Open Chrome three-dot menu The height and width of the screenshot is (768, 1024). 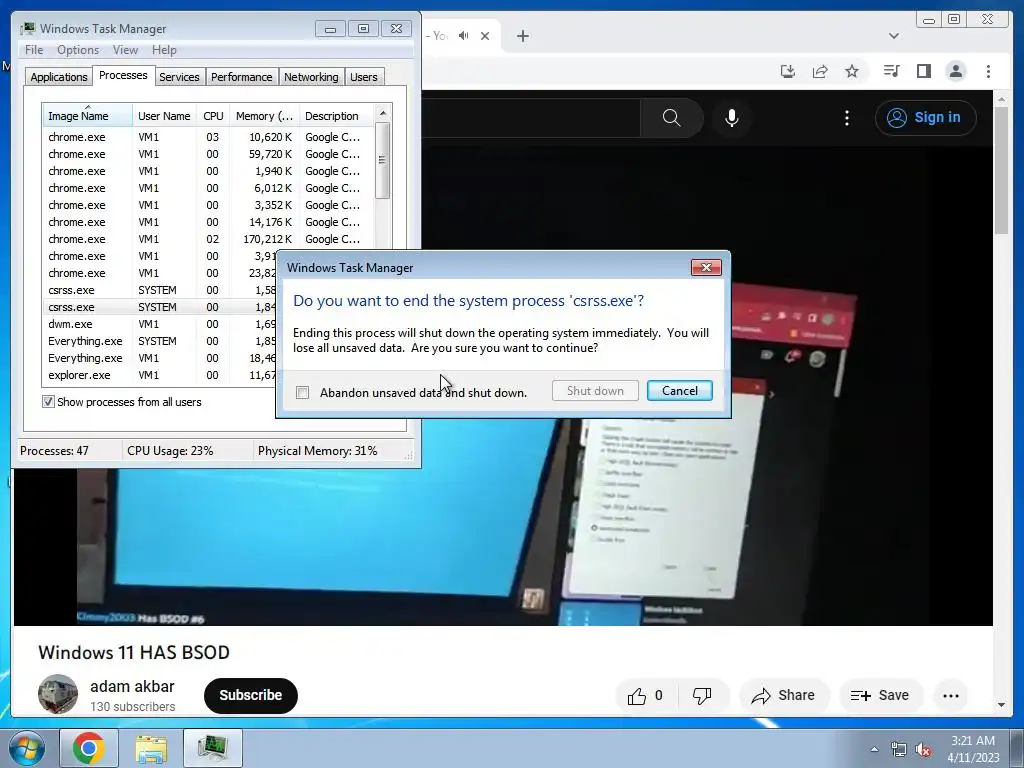[x=988, y=71]
